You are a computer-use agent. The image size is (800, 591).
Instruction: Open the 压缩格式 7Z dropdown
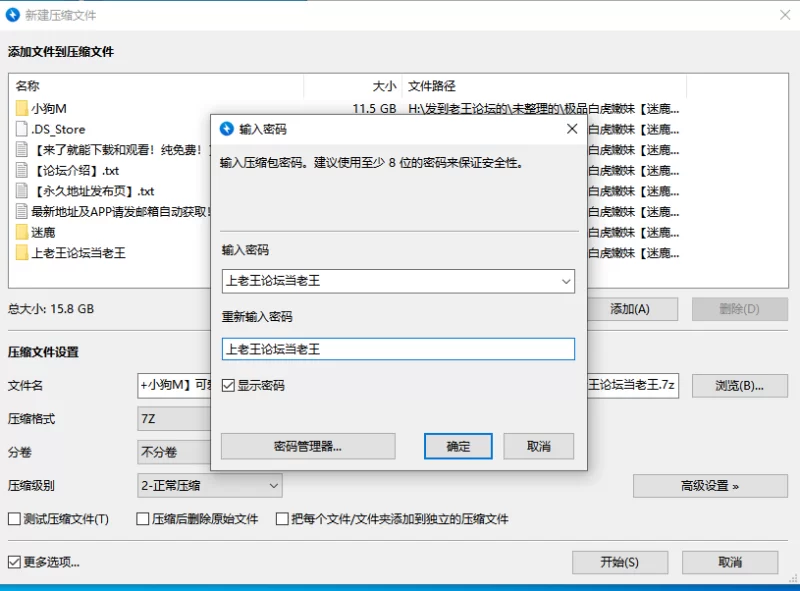click(x=173, y=419)
